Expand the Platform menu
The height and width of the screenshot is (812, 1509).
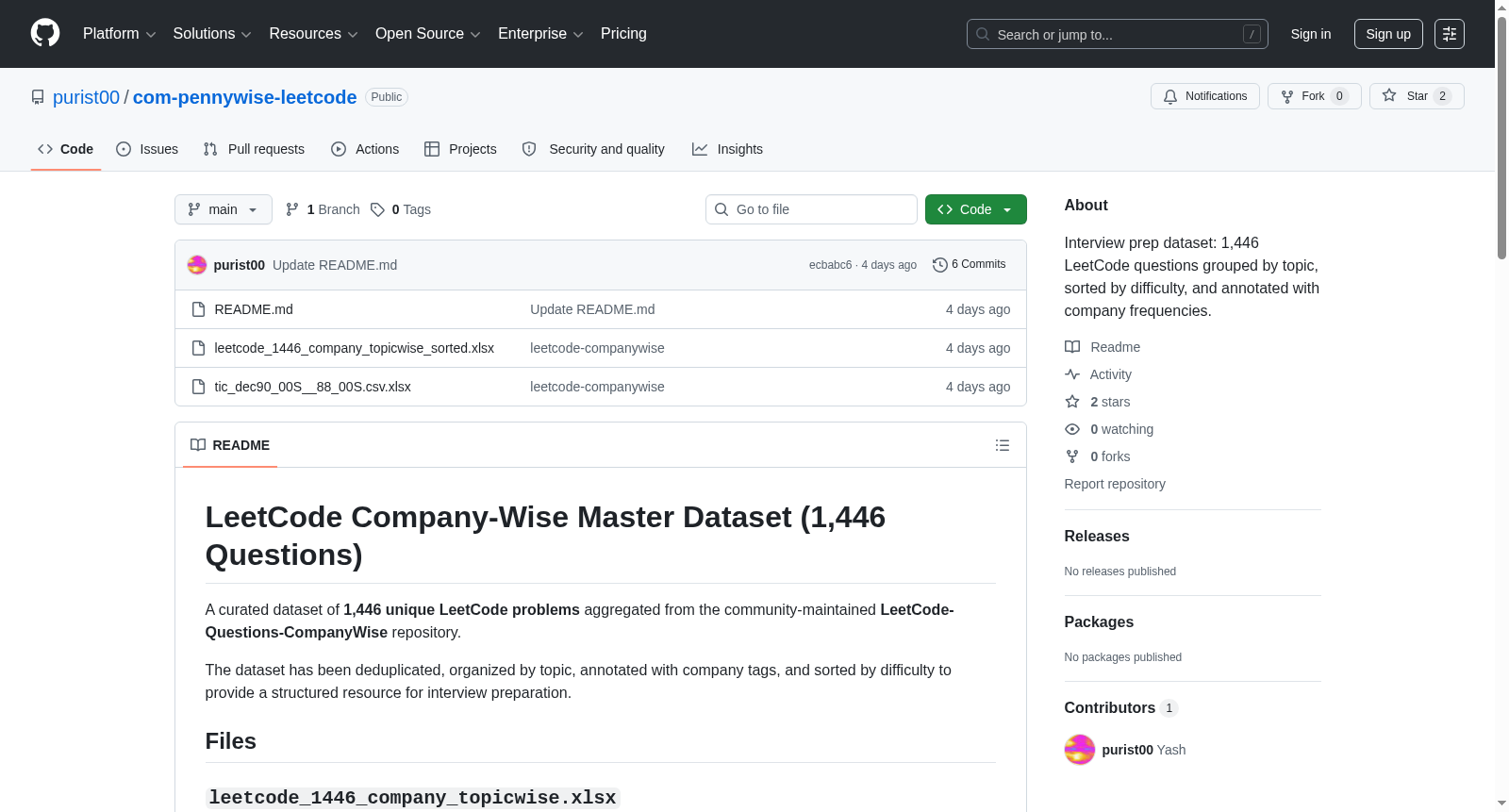[x=119, y=34]
